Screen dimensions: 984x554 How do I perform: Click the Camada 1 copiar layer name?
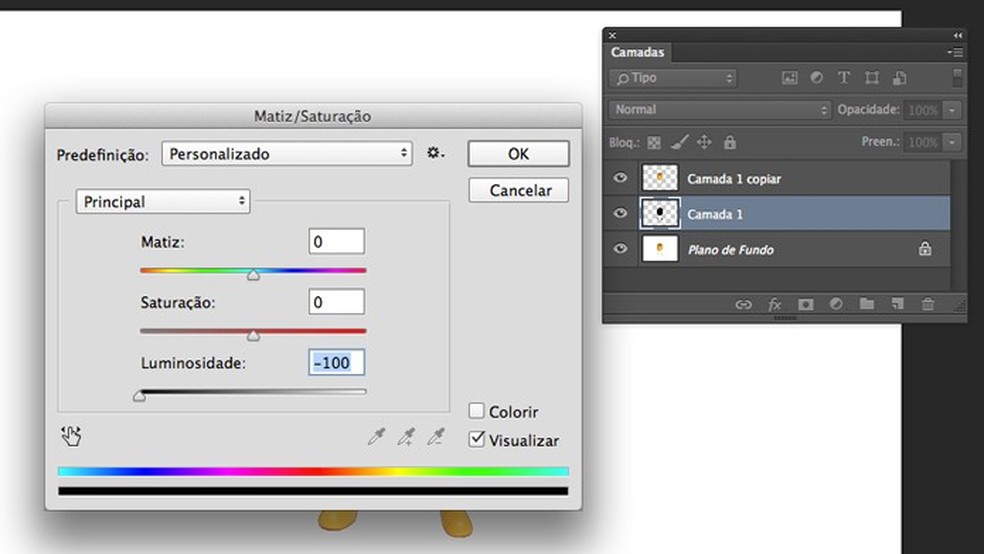click(734, 179)
